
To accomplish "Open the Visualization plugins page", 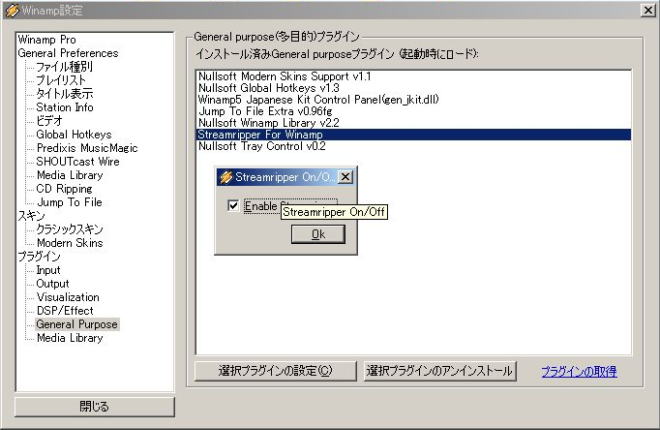I will (x=68, y=297).
